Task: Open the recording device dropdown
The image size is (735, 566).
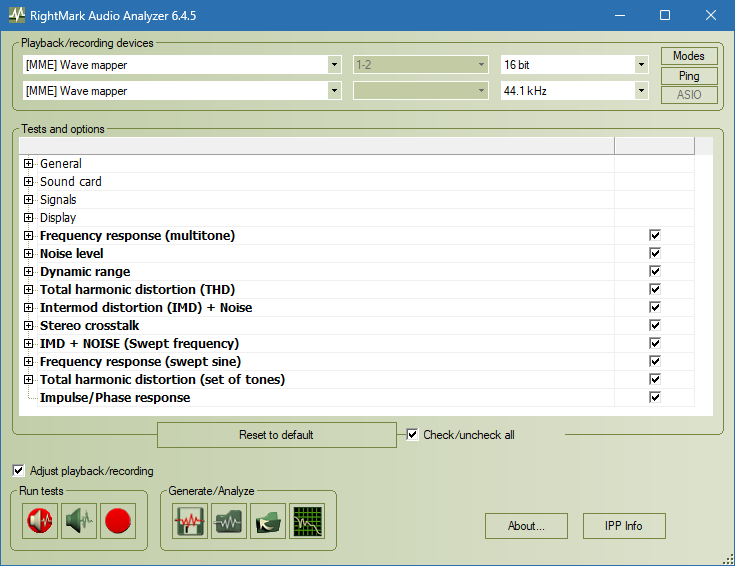Action: (x=334, y=91)
